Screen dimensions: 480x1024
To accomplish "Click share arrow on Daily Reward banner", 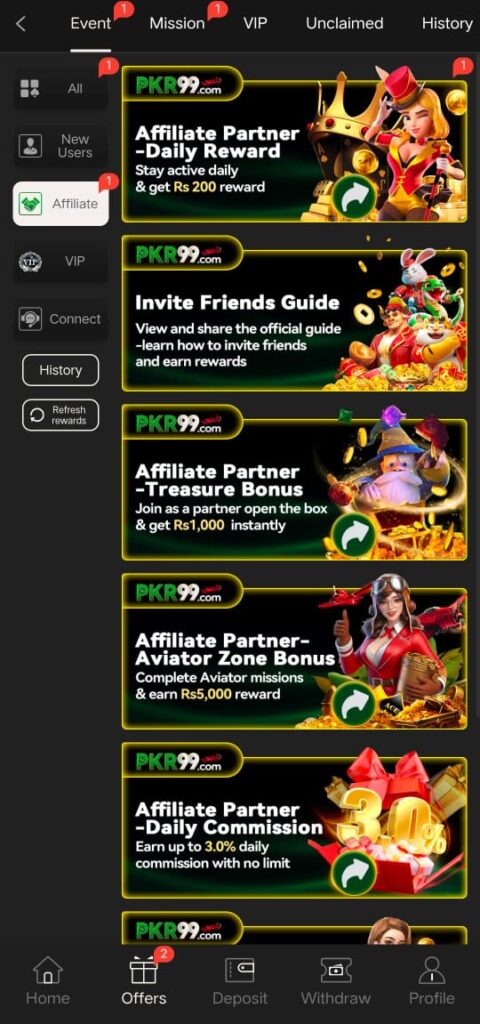I will pos(353,198).
